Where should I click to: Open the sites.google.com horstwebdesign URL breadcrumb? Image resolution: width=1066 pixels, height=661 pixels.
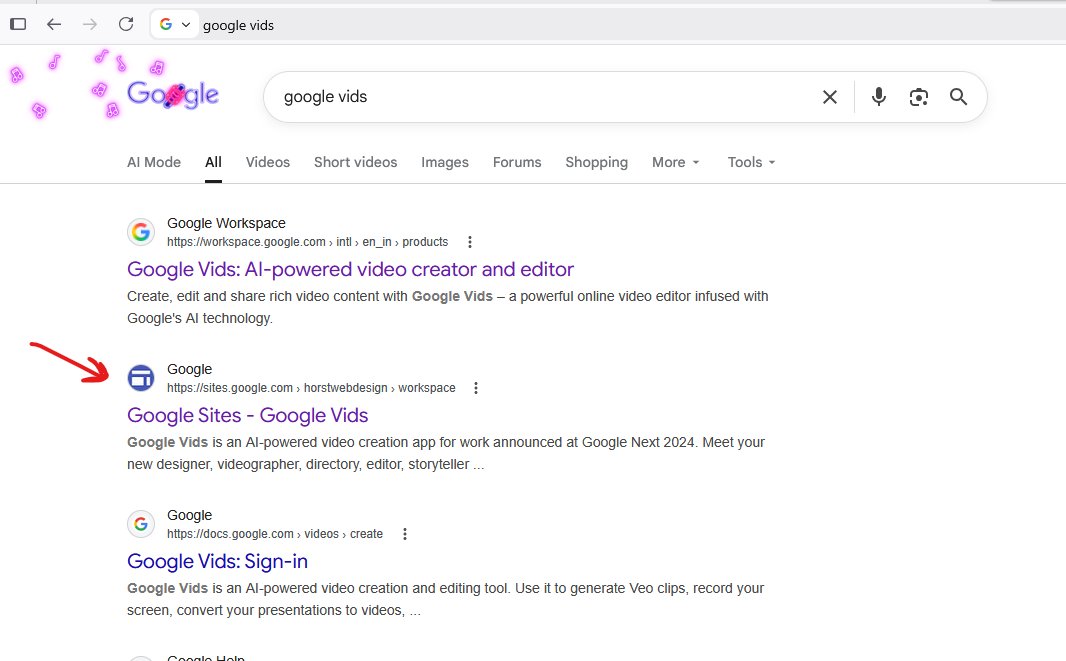[x=311, y=388]
